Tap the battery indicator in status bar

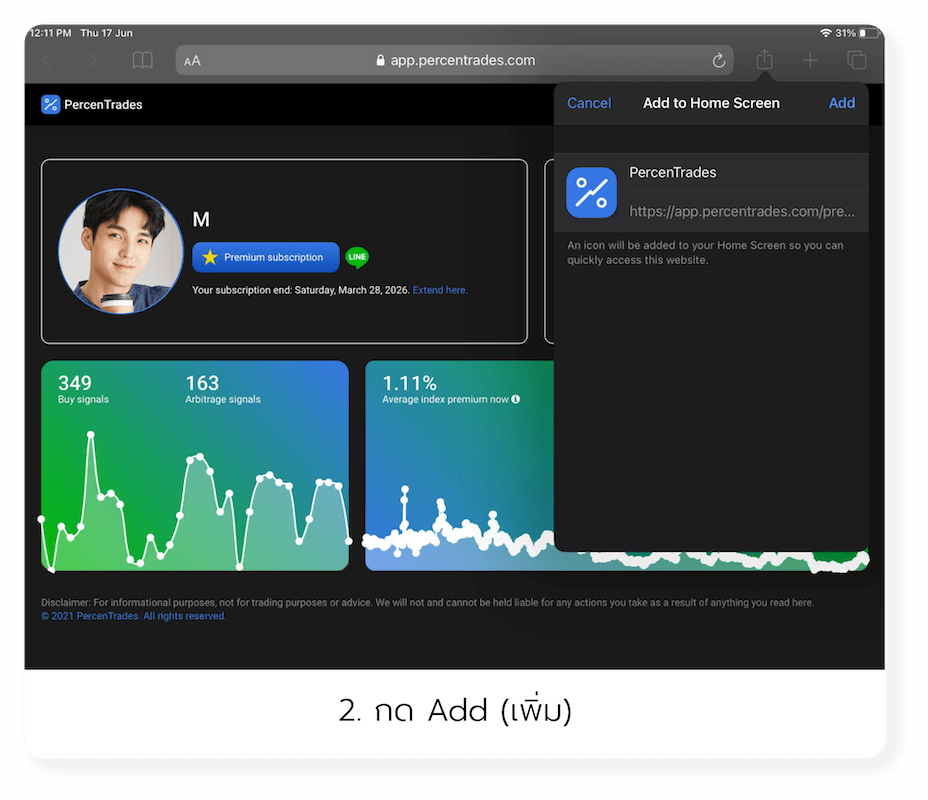869,33
